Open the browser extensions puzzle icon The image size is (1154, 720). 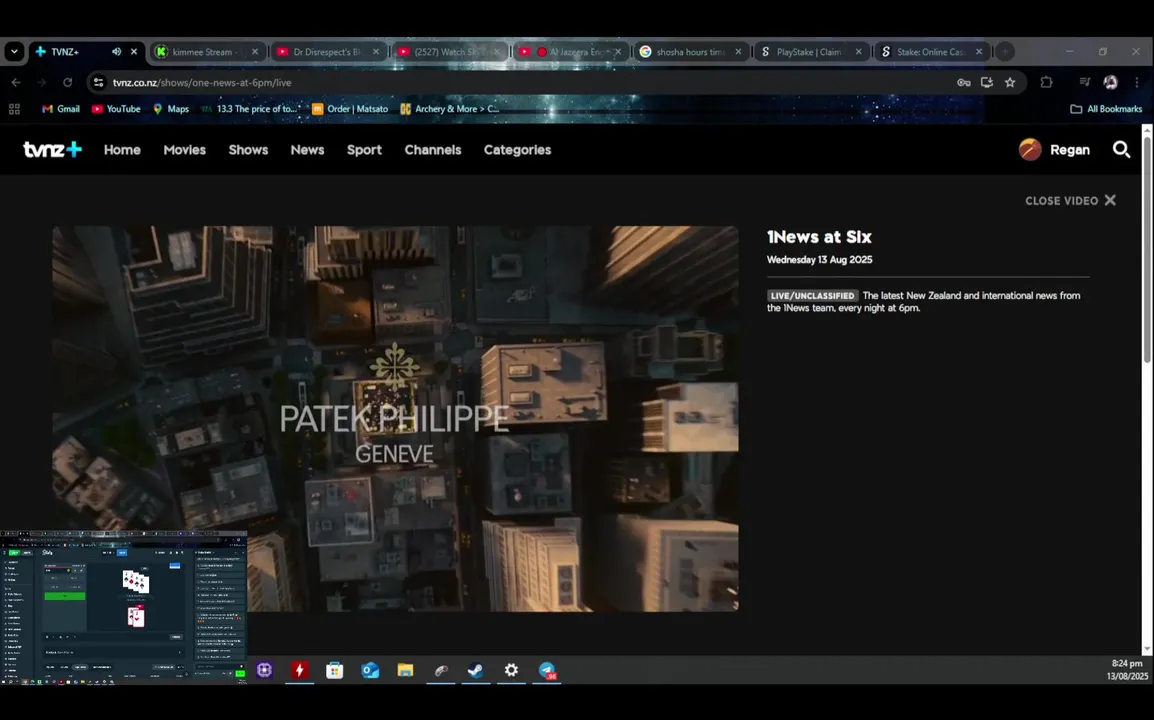tap(1046, 82)
